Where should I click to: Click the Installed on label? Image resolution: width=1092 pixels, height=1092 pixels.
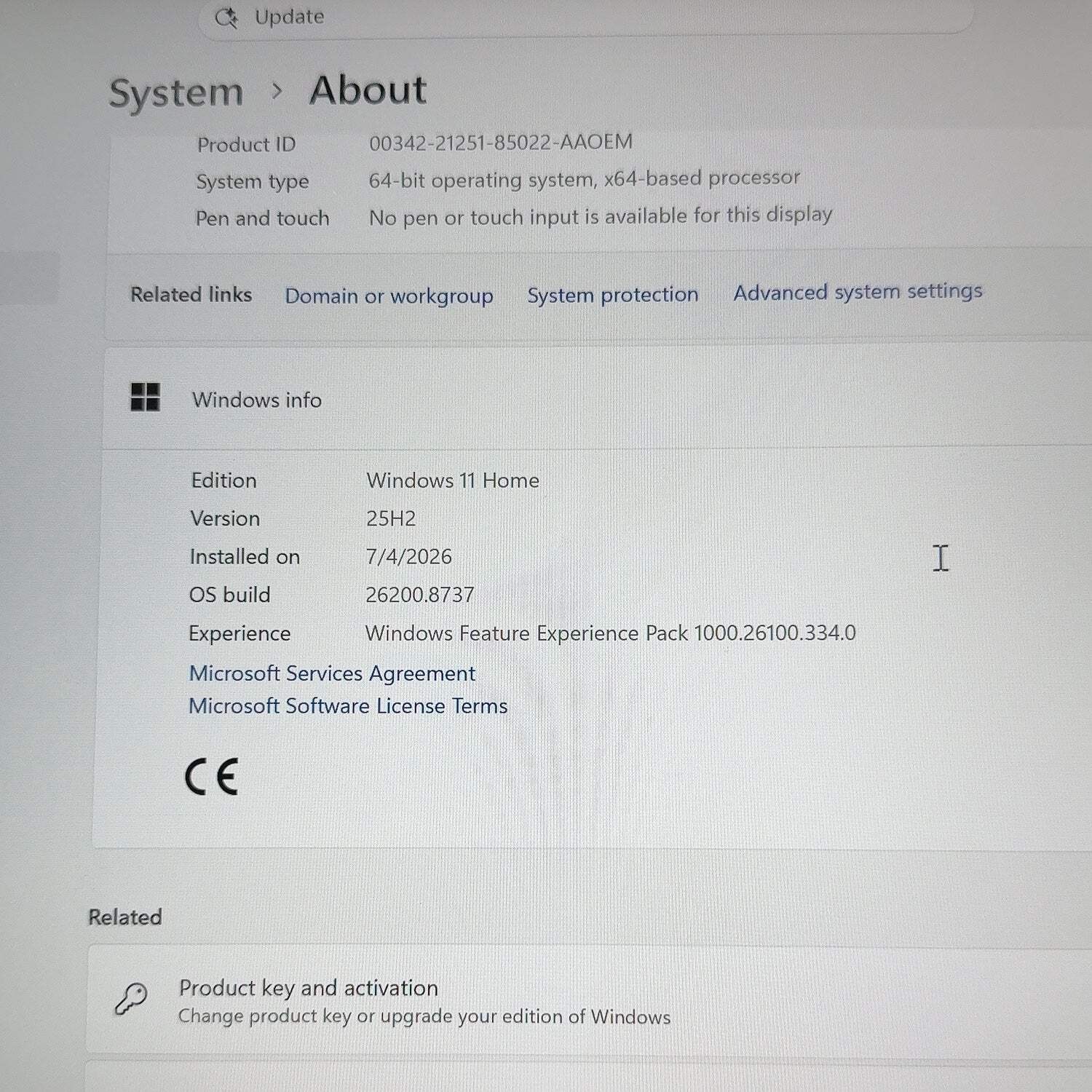tap(245, 557)
